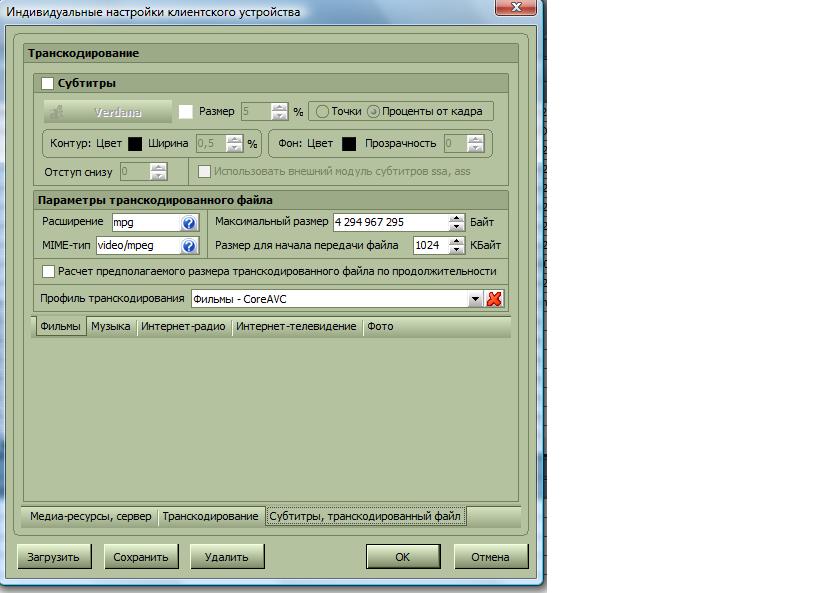Select Субтитры, транскодированный файл tab
The height and width of the screenshot is (593, 840).
click(365, 516)
